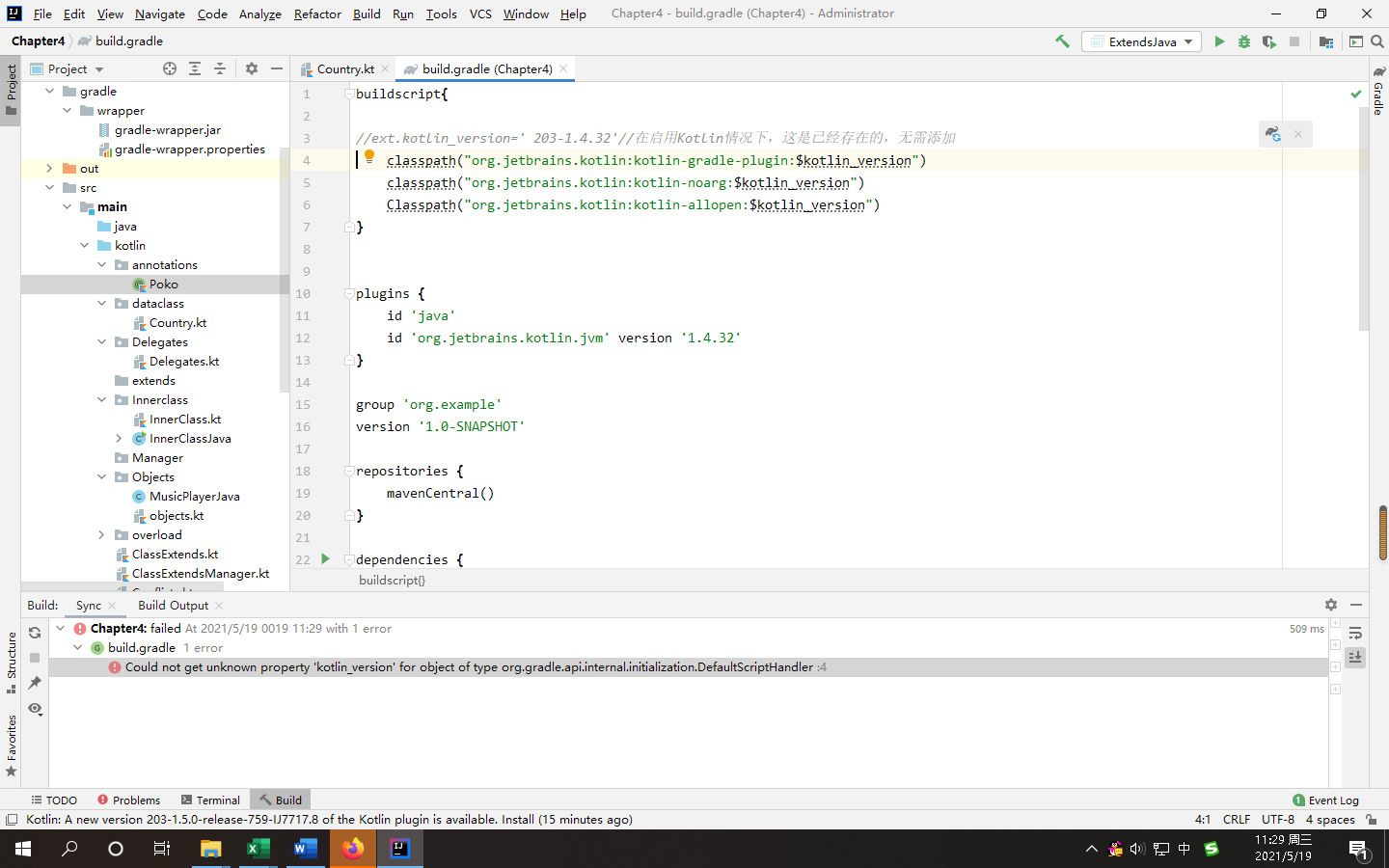Viewport: 1389px width, 868px height.
Task: Switch to Build Output tab
Action: click(x=173, y=605)
